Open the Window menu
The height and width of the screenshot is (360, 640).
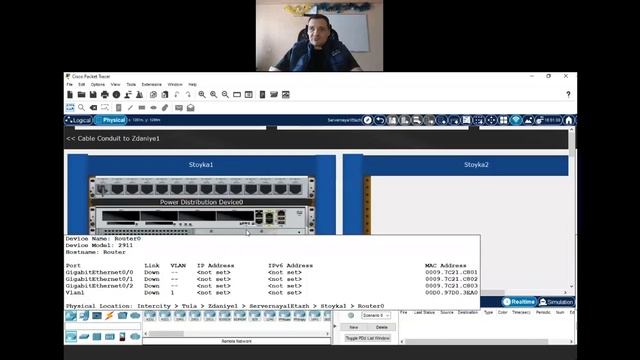(x=175, y=84)
